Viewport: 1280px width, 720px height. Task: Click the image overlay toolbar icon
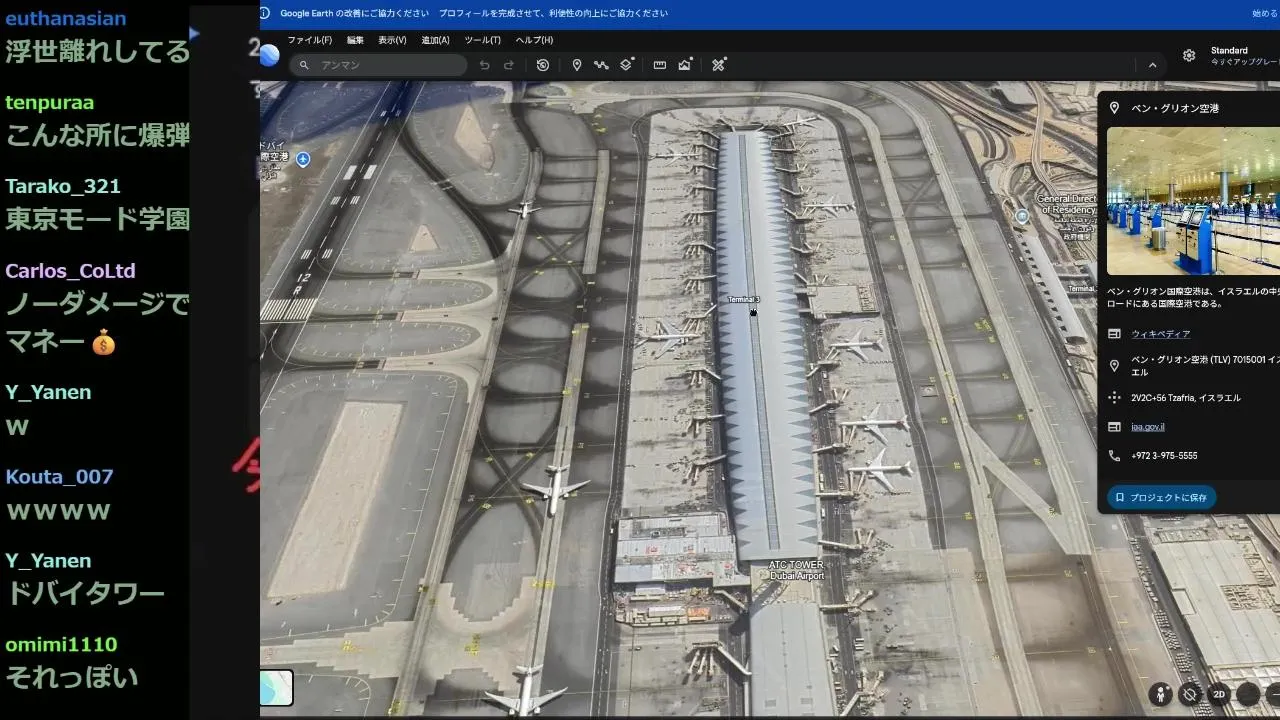pos(685,65)
